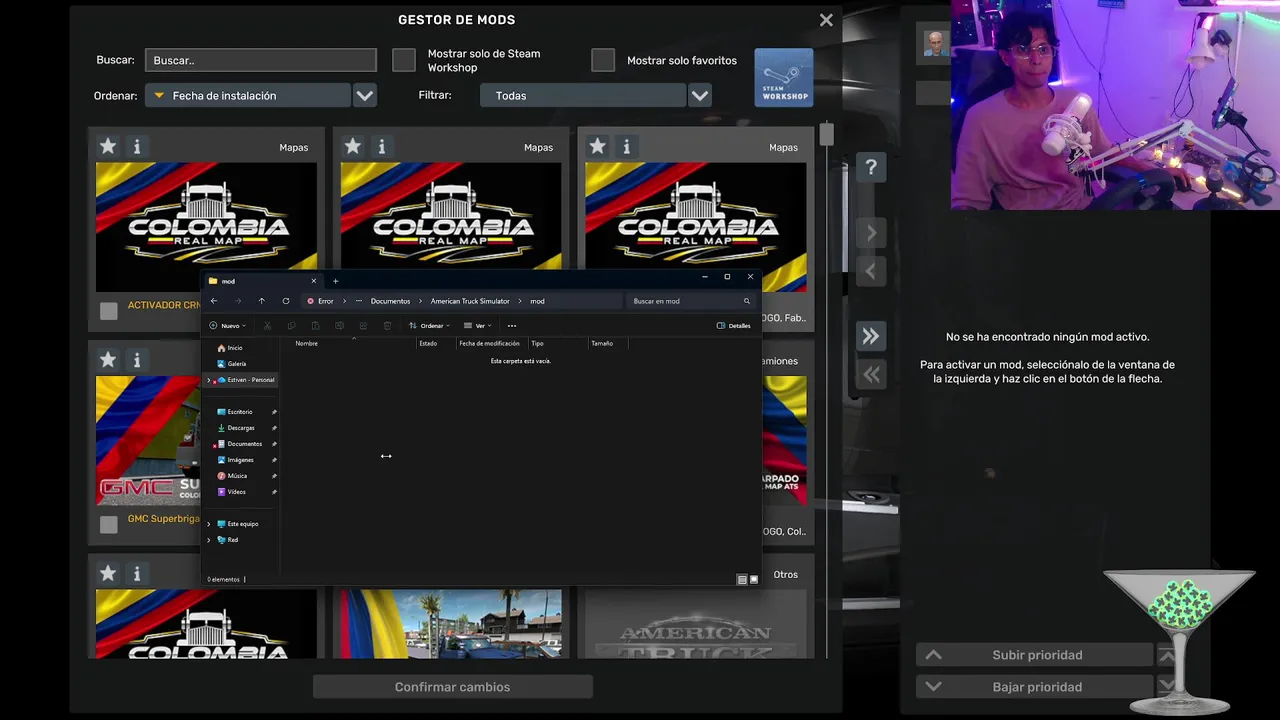1280x720 pixels.
Task: Deactivate selected mod with single left arrow
Action: (x=871, y=271)
